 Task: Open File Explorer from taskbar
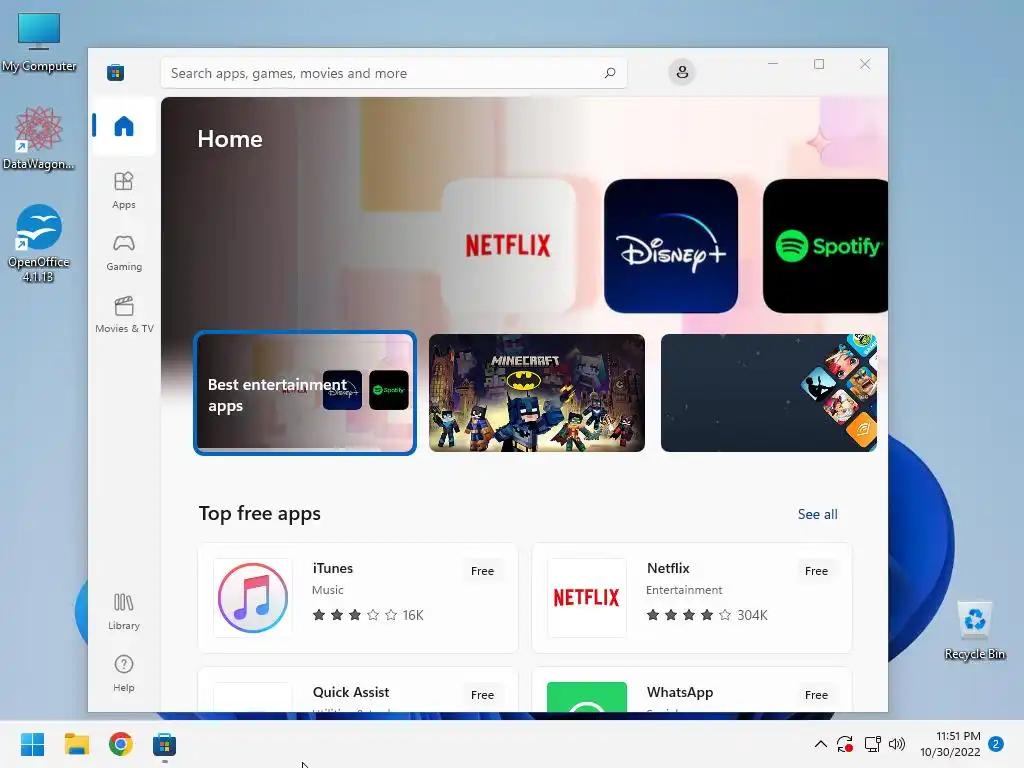(x=76, y=744)
